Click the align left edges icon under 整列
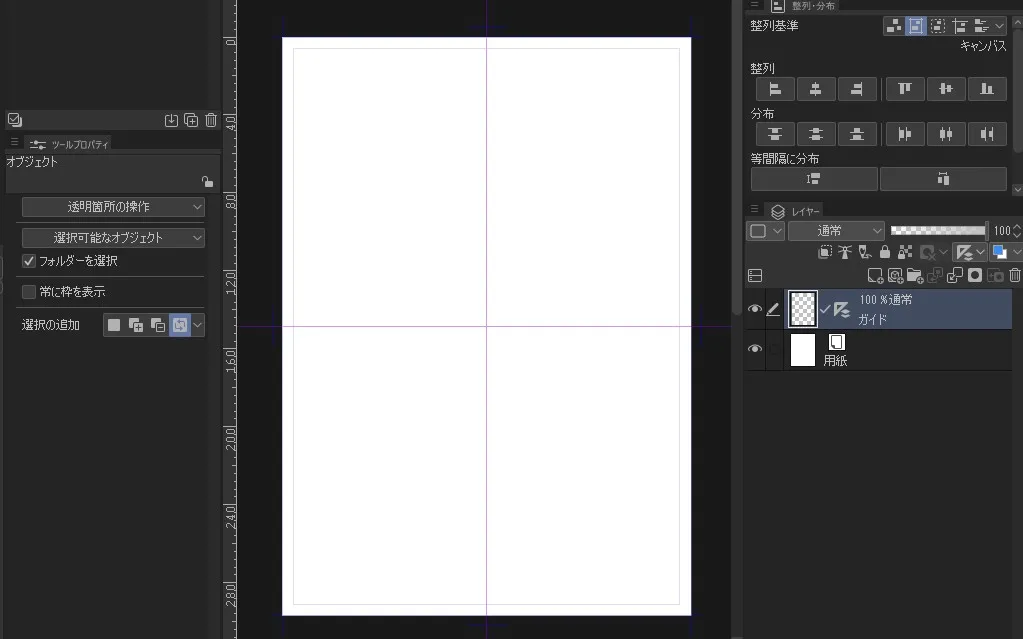Screen dimensions: 1023x639 tap(775, 89)
